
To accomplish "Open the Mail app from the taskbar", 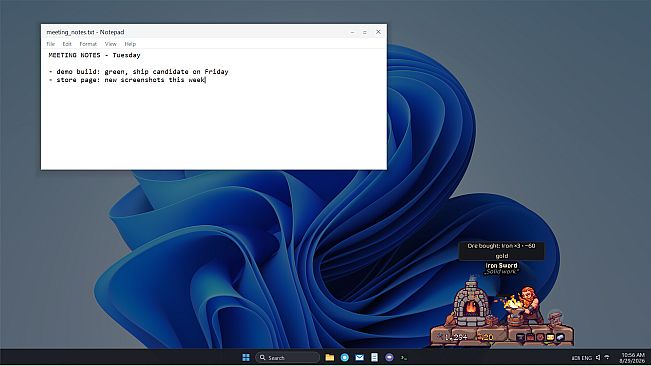I will click(360, 357).
